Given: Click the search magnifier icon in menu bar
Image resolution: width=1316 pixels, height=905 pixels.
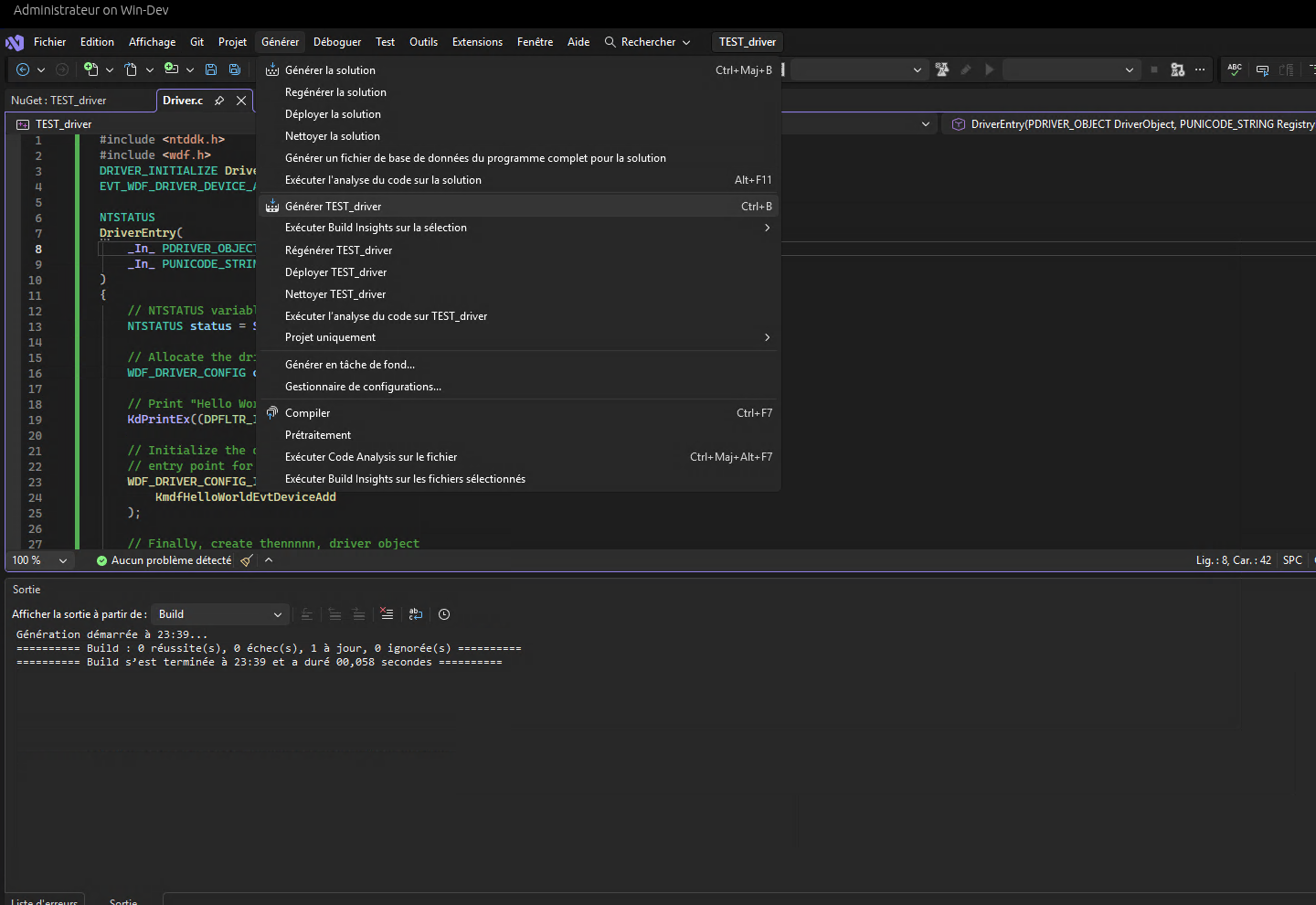Looking at the screenshot, I should point(610,42).
